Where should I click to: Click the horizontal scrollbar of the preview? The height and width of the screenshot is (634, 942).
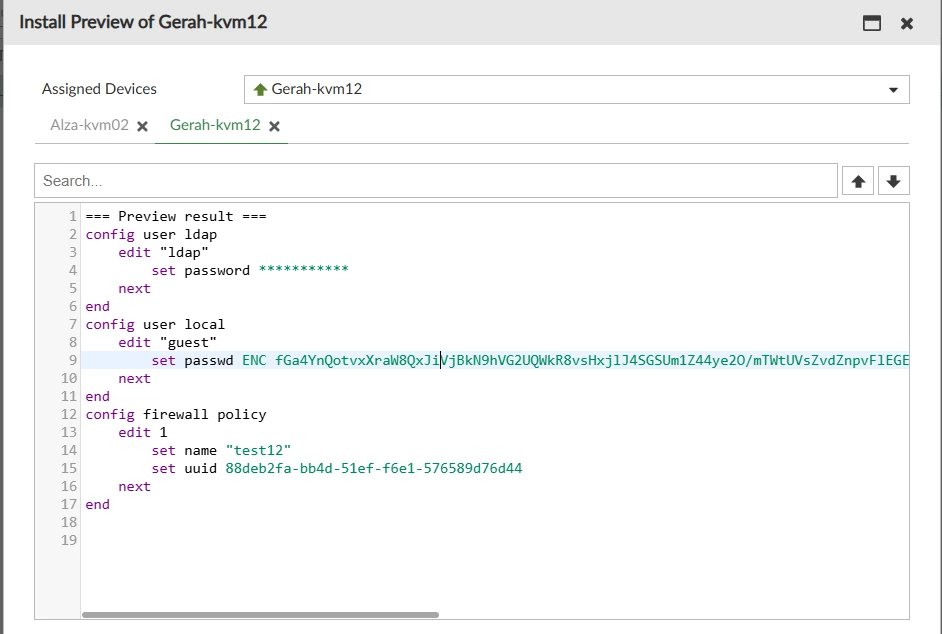tap(260, 614)
